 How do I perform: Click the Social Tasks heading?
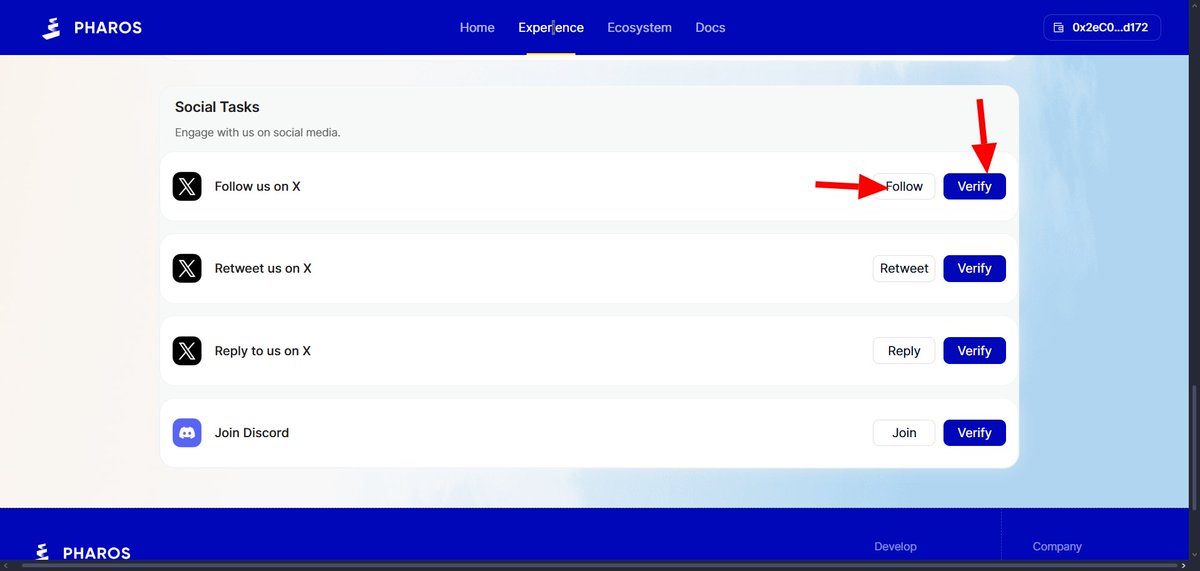217,107
